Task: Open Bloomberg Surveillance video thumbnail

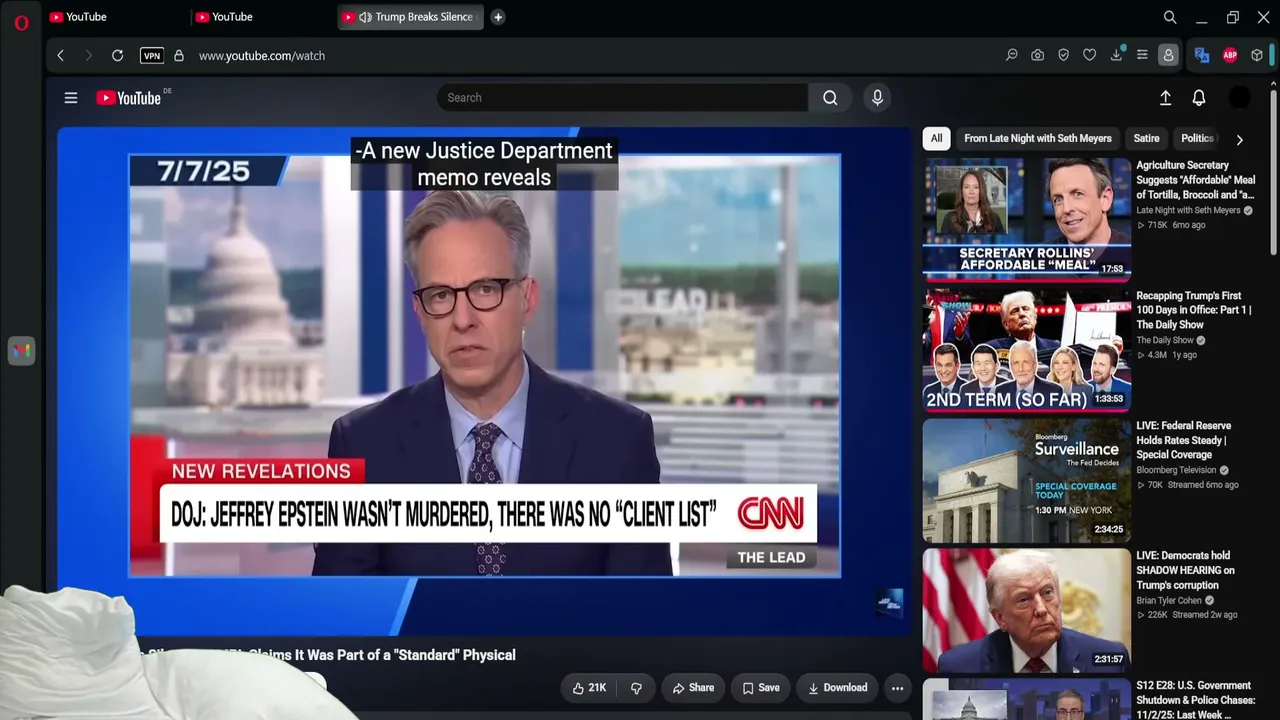Action: click(x=1026, y=479)
